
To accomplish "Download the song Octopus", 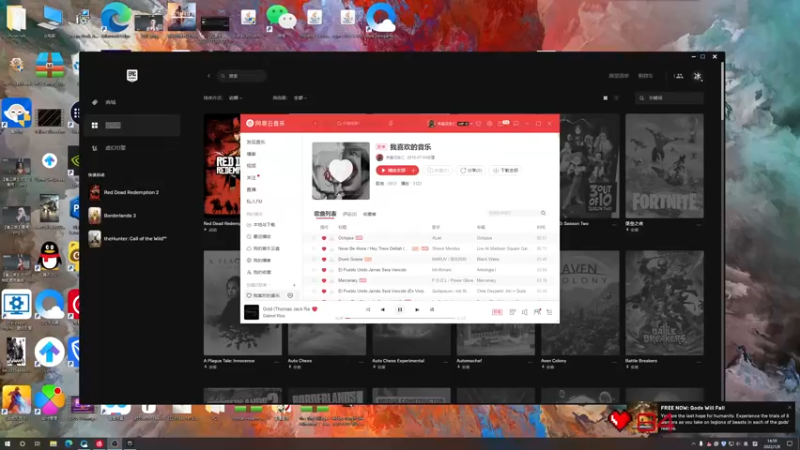I will (x=332, y=238).
